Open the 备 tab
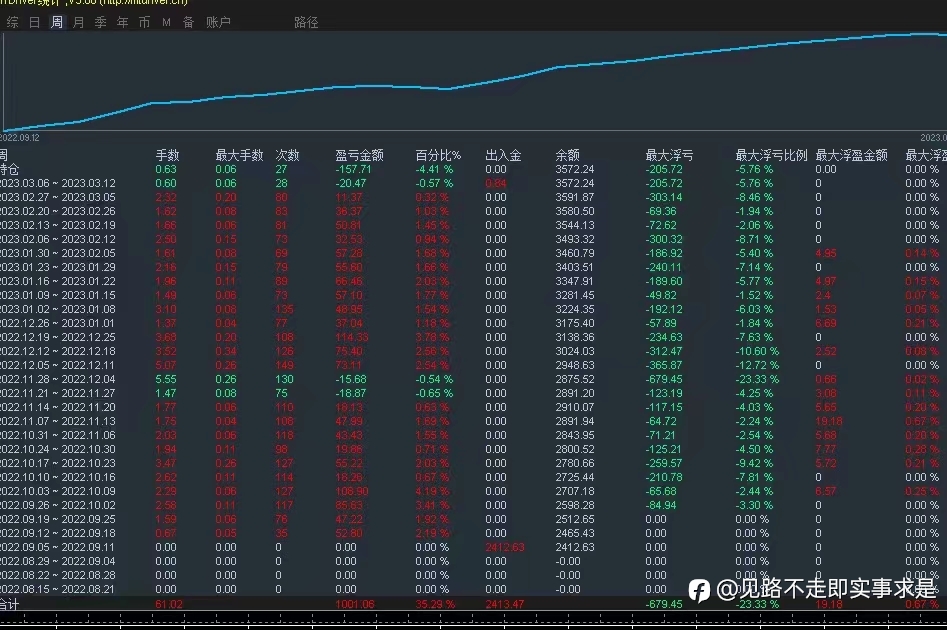This screenshot has width=947, height=630. pos(188,22)
